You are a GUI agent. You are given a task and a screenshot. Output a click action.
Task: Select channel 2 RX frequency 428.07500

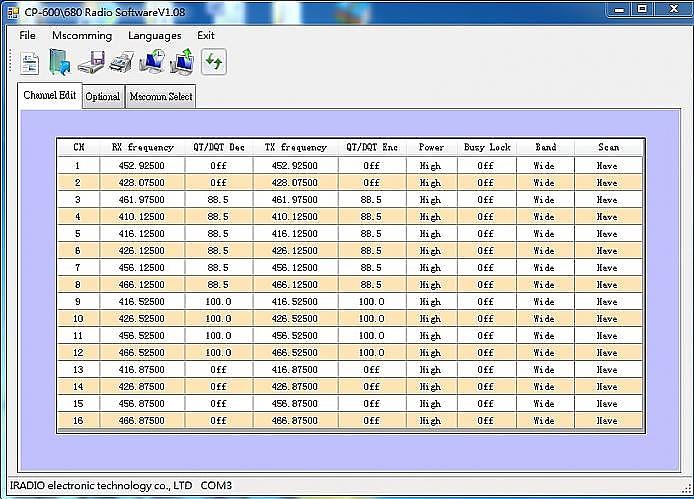point(142,182)
